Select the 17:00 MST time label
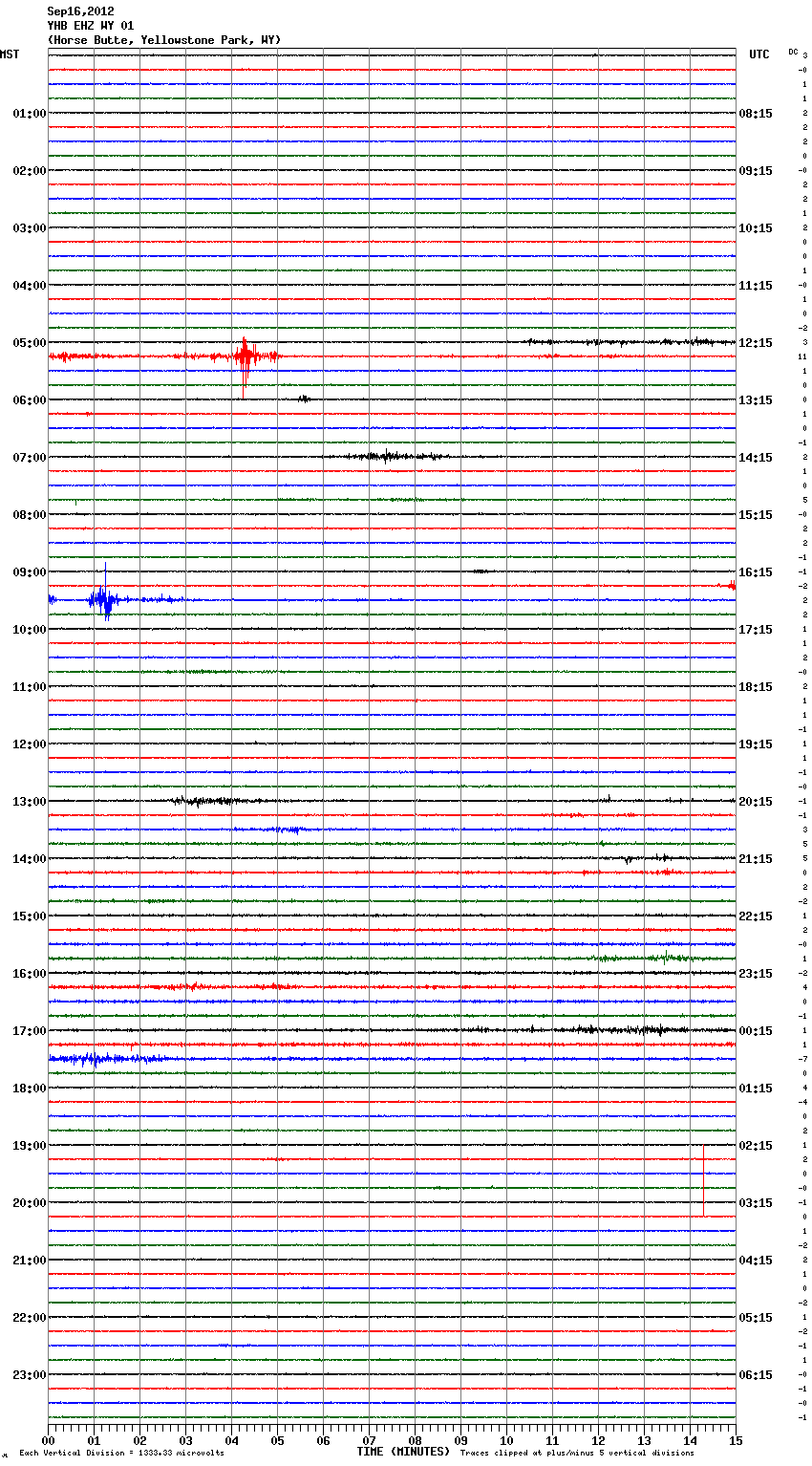Image resolution: width=812 pixels, height=1466 pixels. coord(30,1031)
